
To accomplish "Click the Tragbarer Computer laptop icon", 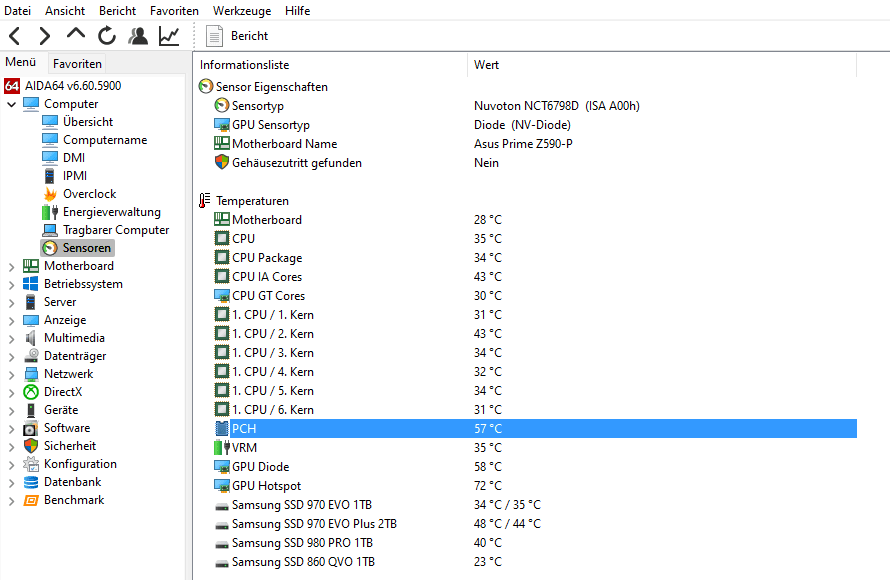I will point(50,230).
